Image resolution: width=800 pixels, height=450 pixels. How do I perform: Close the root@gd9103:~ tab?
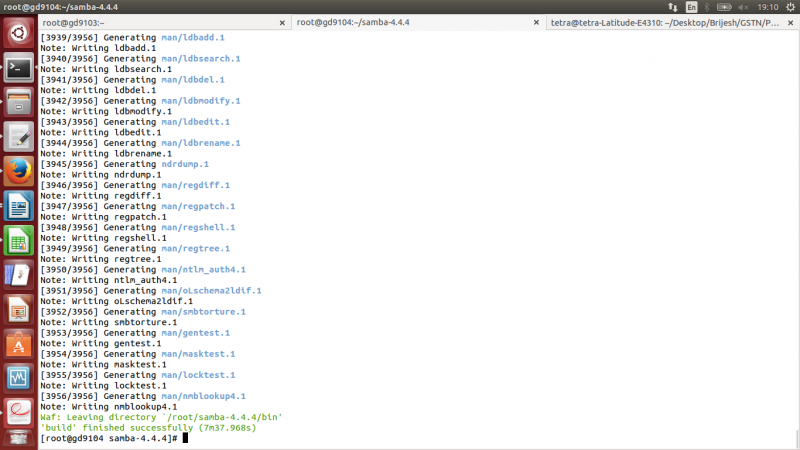point(282,22)
